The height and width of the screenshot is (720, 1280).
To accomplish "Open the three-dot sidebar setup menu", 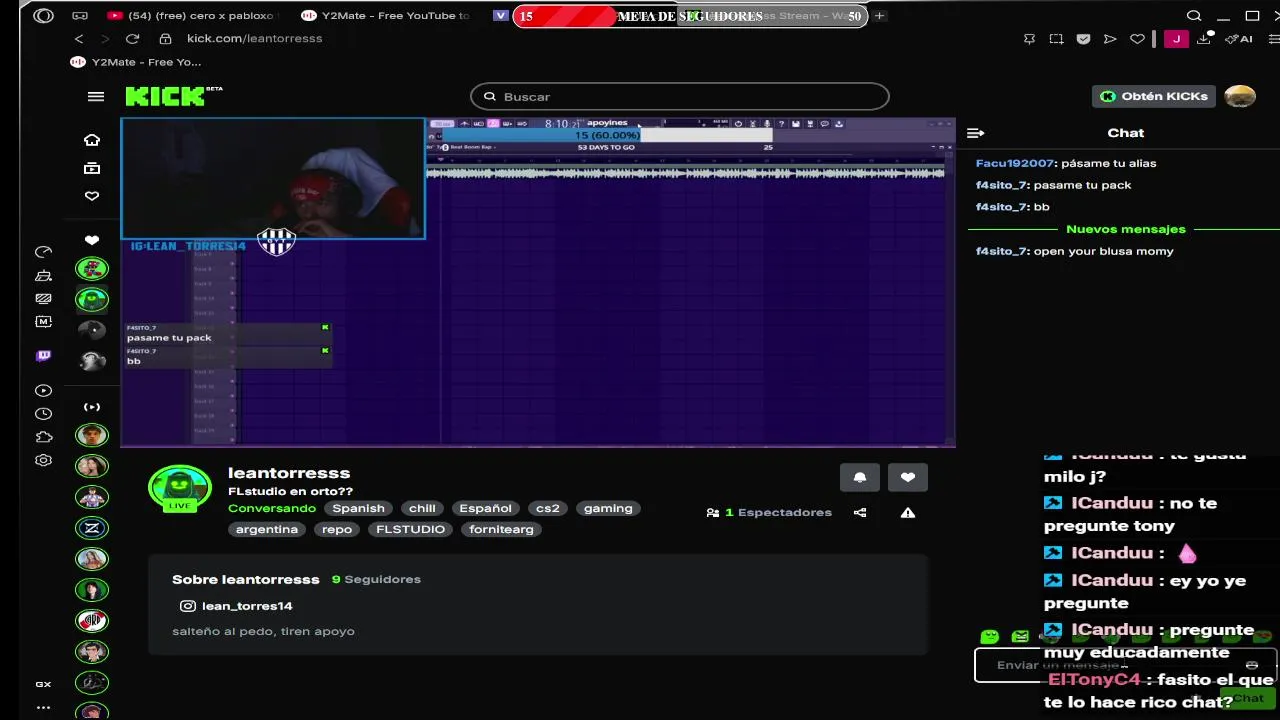I will (x=43, y=707).
